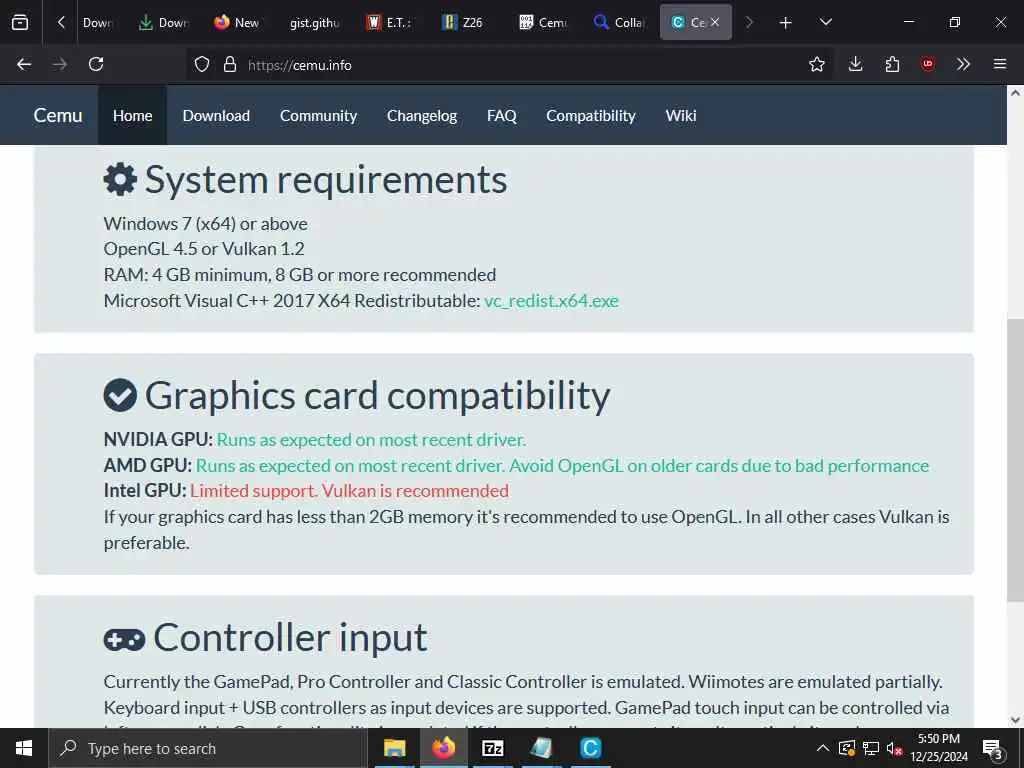
Task: Click the Graphics card compatibility check icon
Action: [x=120, y=395]
